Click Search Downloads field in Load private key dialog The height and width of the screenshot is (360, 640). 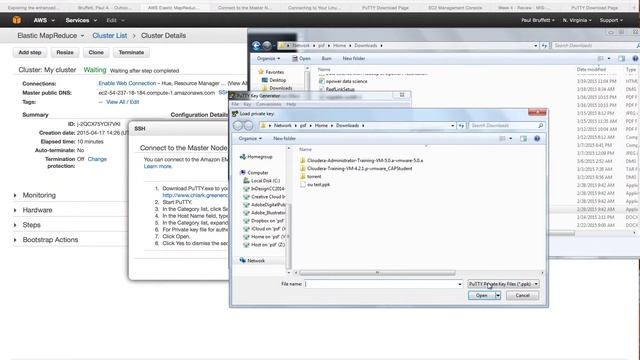(506, 126)
